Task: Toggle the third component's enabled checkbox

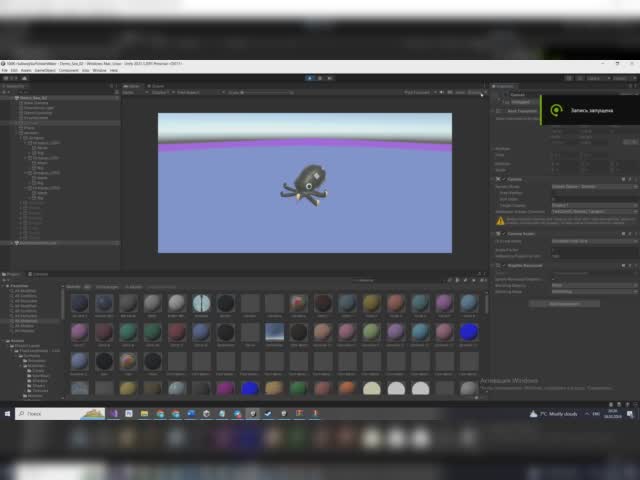Action: tap(504, 266)
